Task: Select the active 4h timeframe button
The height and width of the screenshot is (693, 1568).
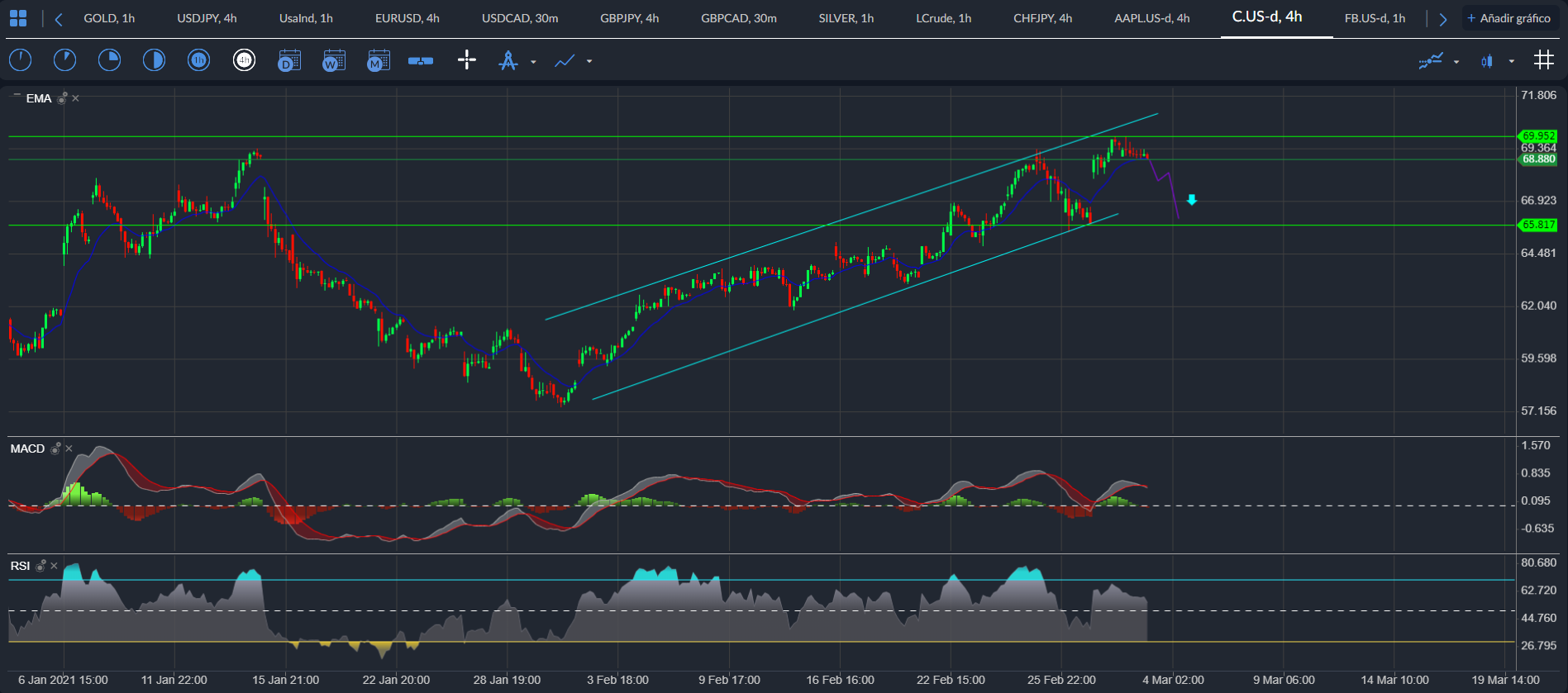Action: [244, 59]
